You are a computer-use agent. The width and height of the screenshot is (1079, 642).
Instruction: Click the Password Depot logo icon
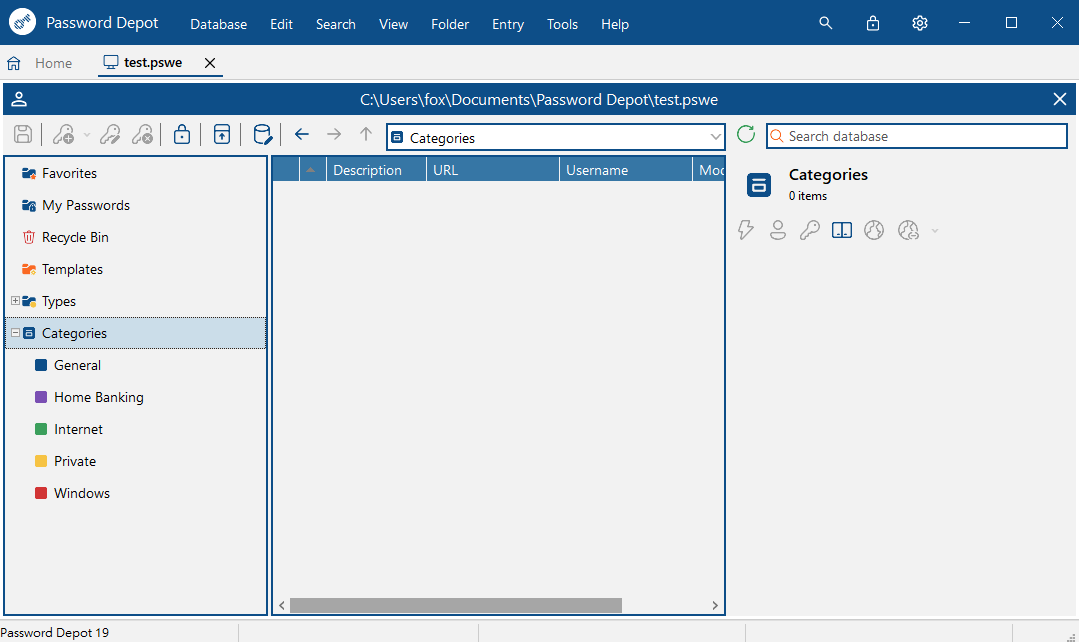(23, 22)
